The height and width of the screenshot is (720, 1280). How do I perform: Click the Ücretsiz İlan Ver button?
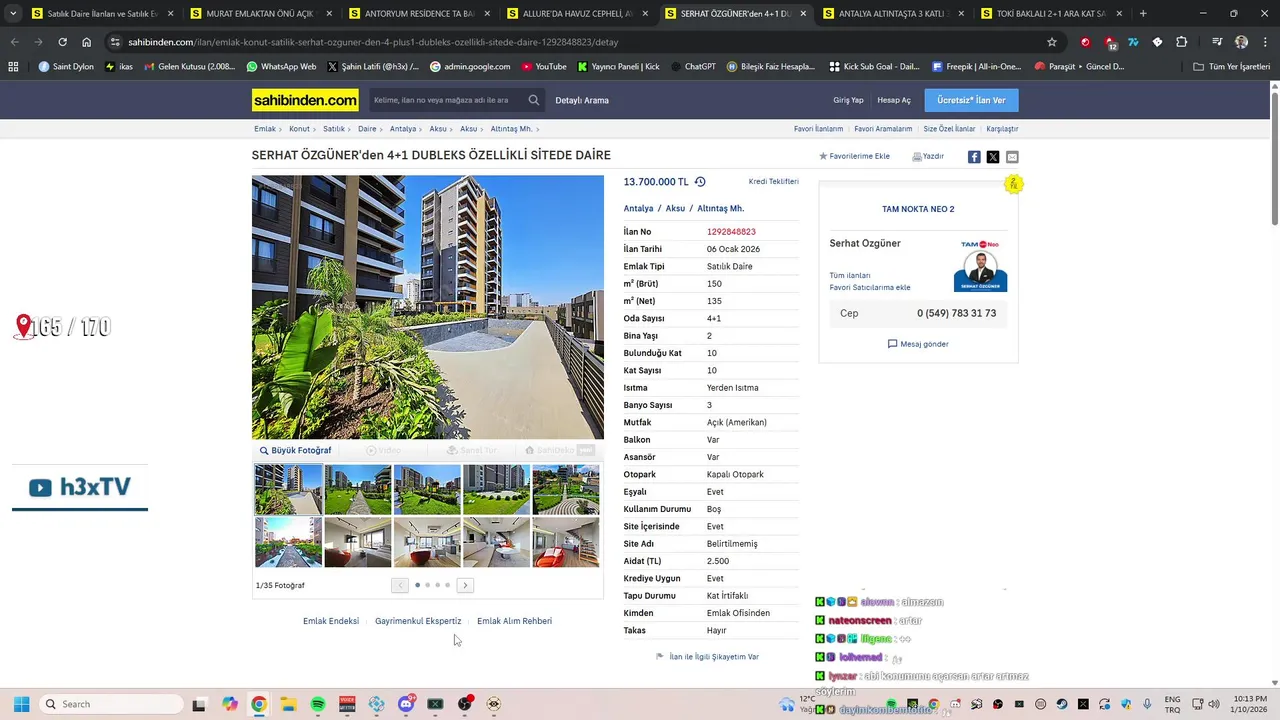point(971,100)
